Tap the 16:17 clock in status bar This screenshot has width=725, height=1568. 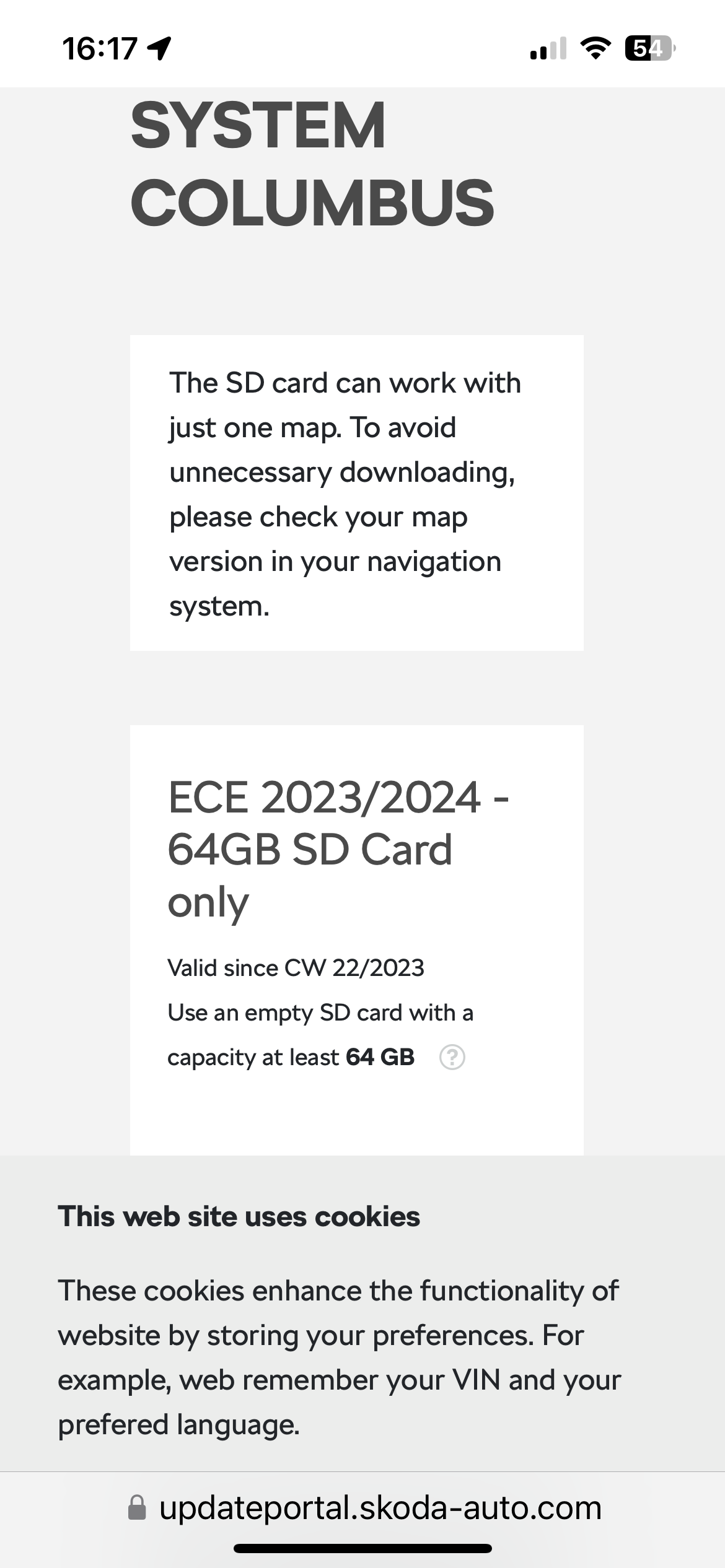click(x=99, y=48)
